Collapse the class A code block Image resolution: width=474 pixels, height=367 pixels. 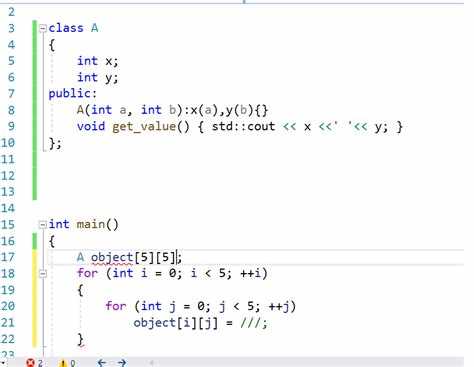click(43, 29)
